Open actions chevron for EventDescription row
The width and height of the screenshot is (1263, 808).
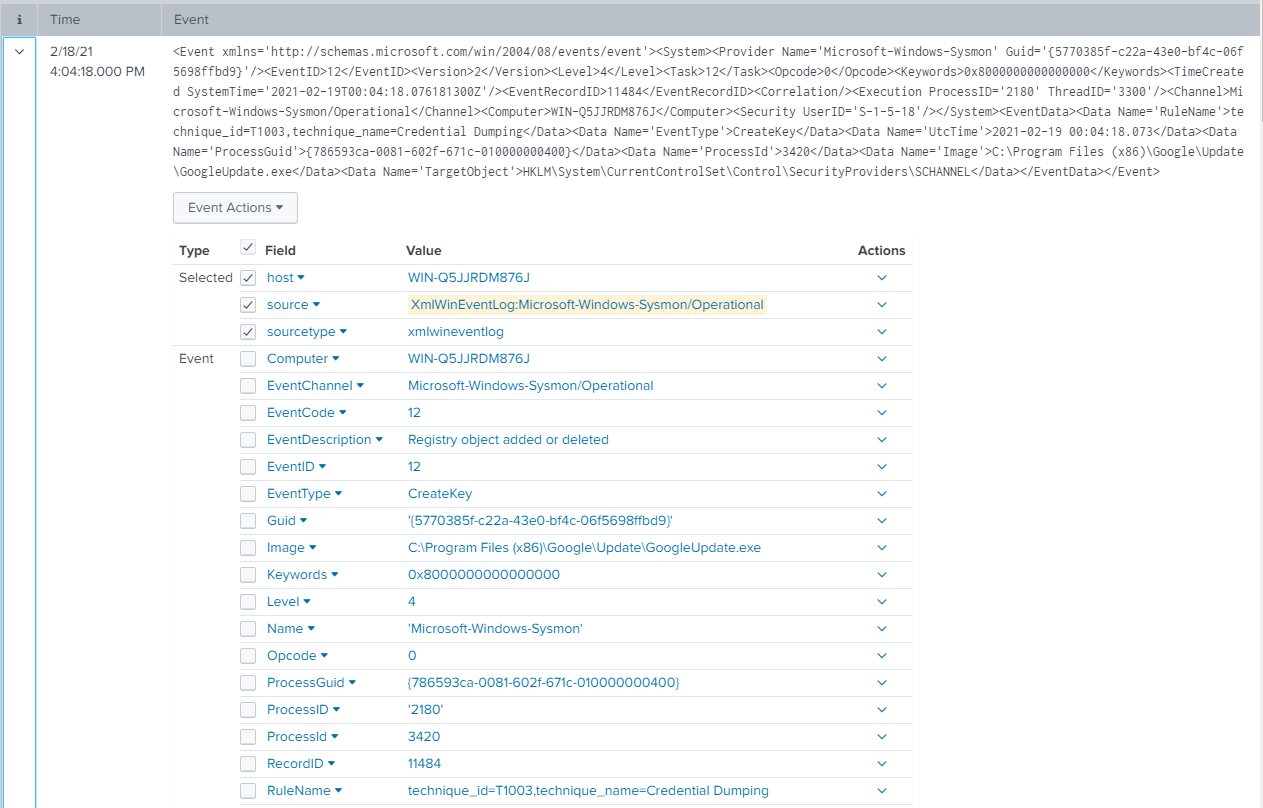click(881, 440)
